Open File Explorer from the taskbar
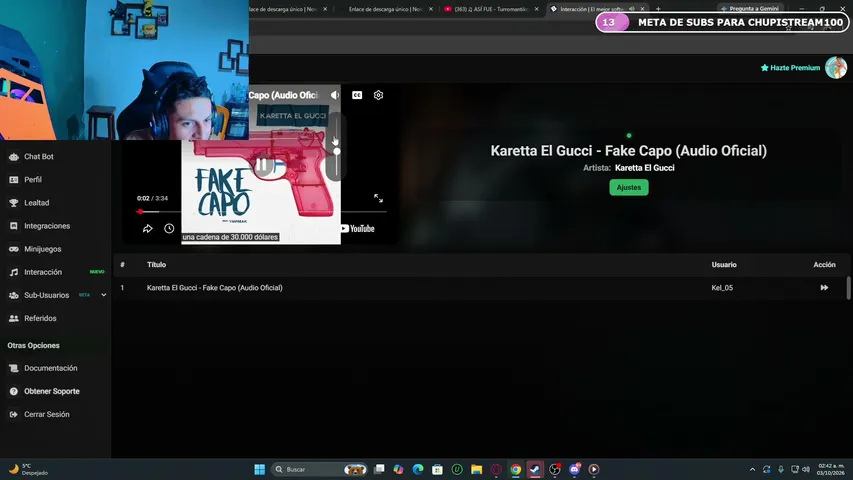The width and height of the screenshot is (853, 480). tap(477, 469)
